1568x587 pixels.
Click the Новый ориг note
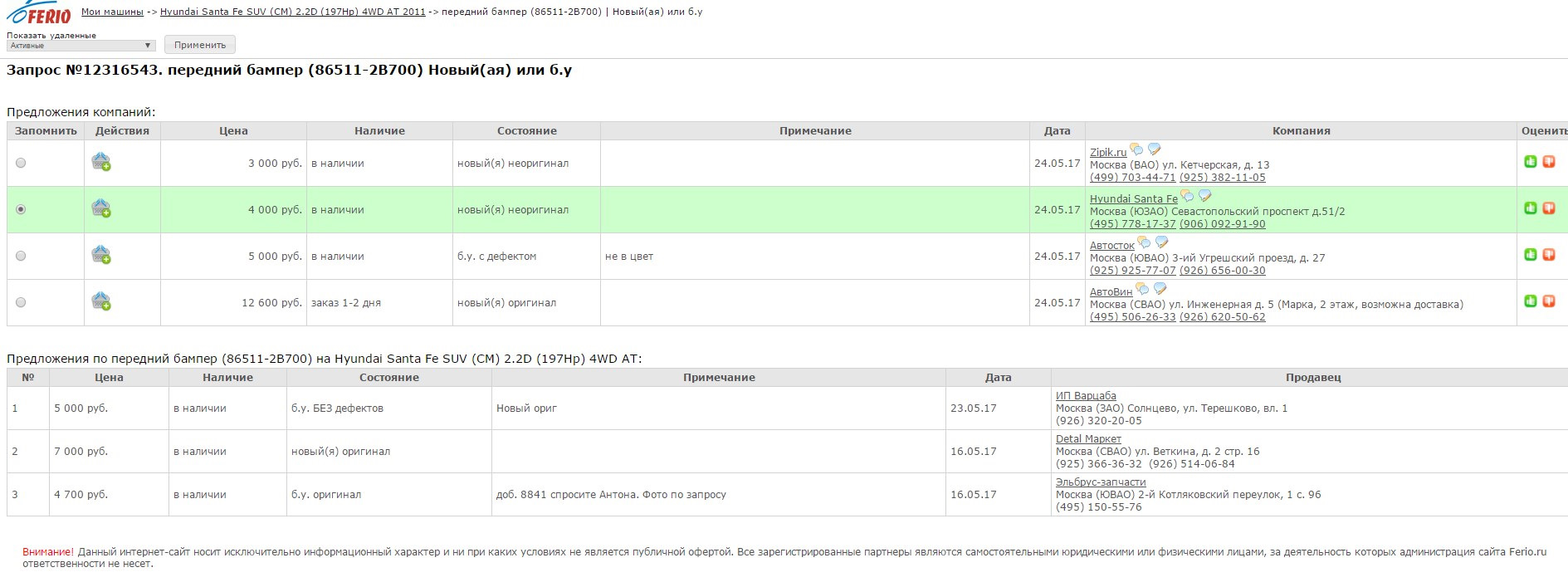coord(526,408)
